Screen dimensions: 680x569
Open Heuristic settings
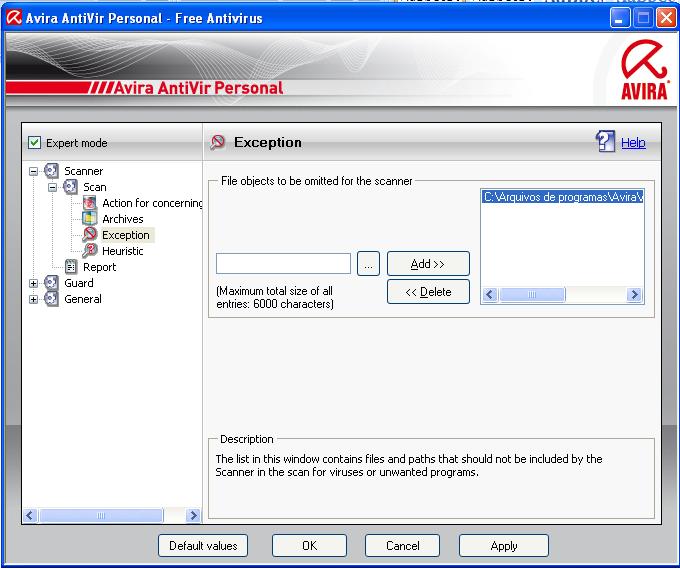123,251
